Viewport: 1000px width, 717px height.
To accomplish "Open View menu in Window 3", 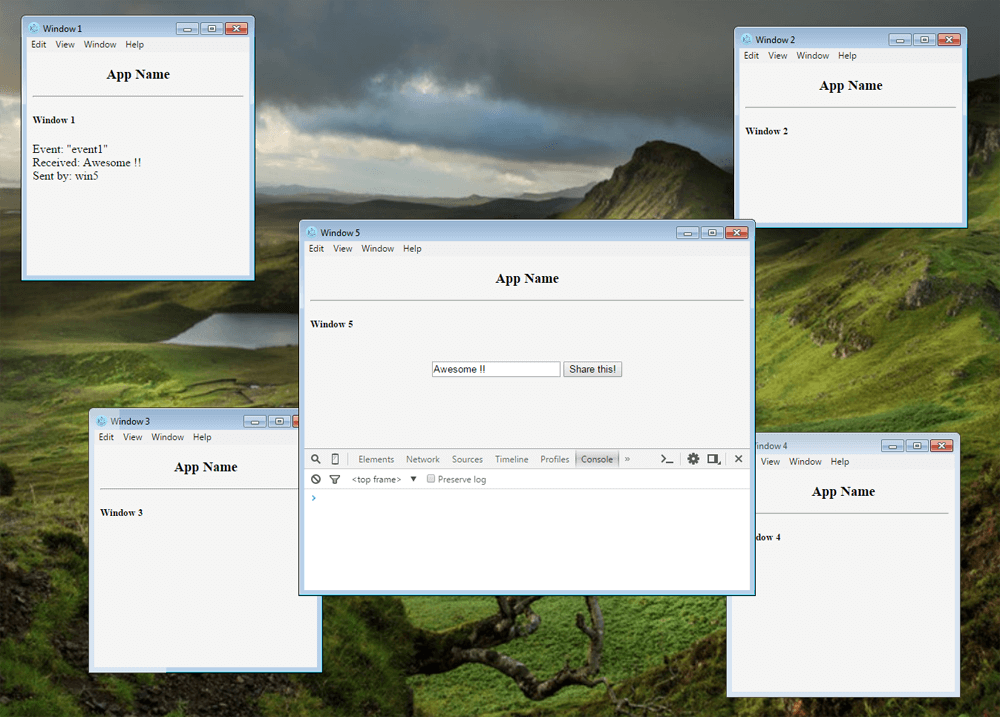I will pyautogui.click(x=133, y=437).
